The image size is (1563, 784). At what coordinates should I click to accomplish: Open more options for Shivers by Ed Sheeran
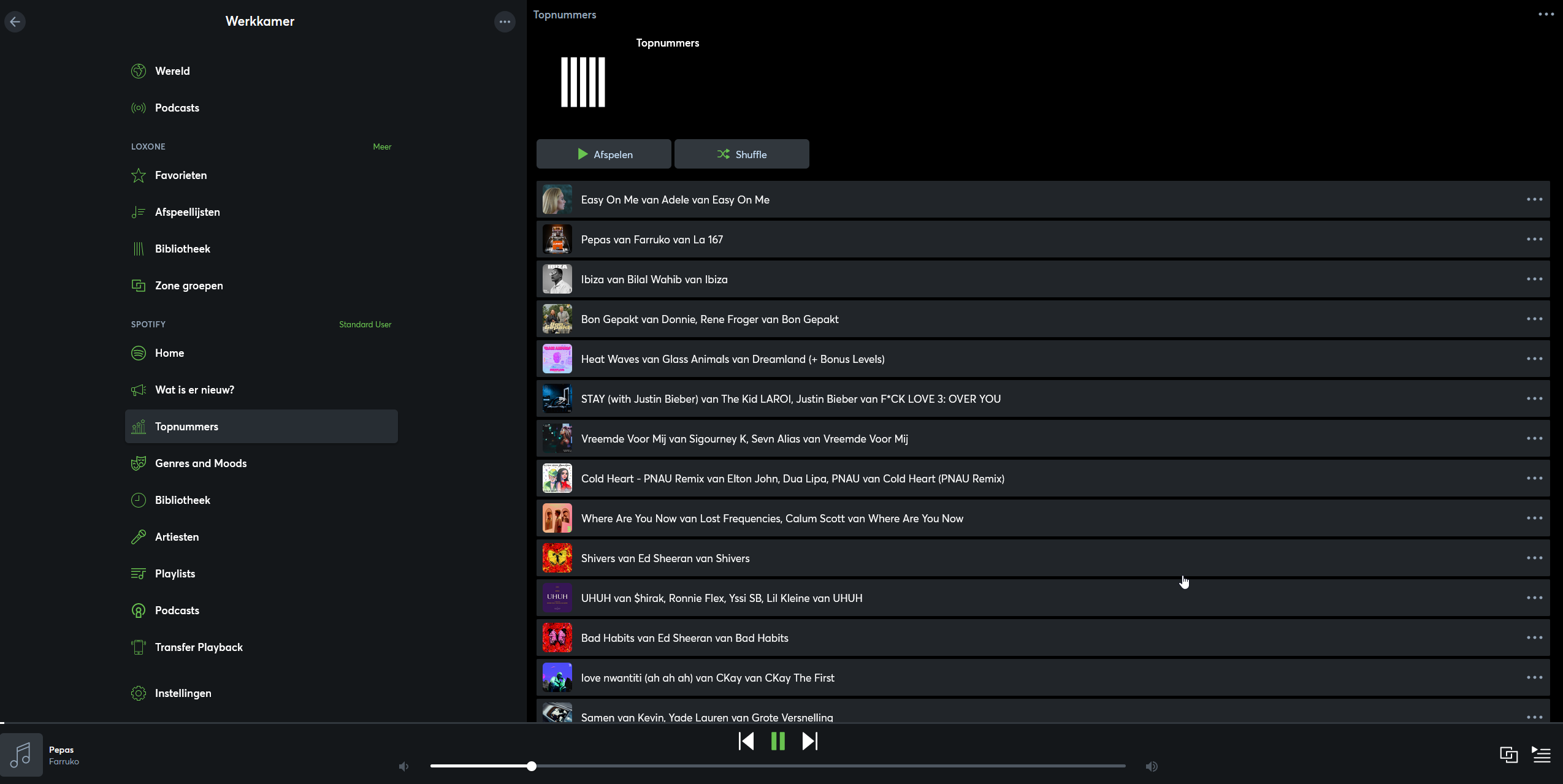[x=1534, y=558]
